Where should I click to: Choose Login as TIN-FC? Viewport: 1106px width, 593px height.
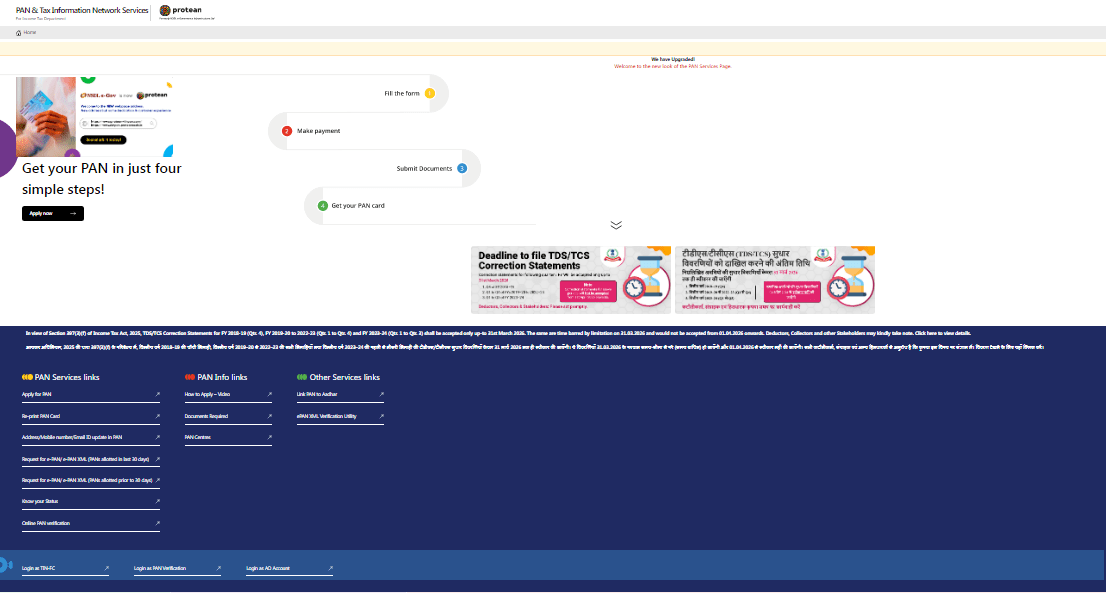coord(38,569)
